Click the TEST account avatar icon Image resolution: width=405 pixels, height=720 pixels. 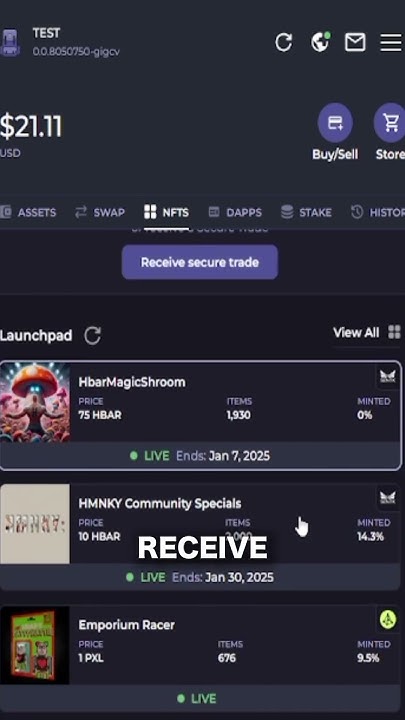[x=10, y=43]
